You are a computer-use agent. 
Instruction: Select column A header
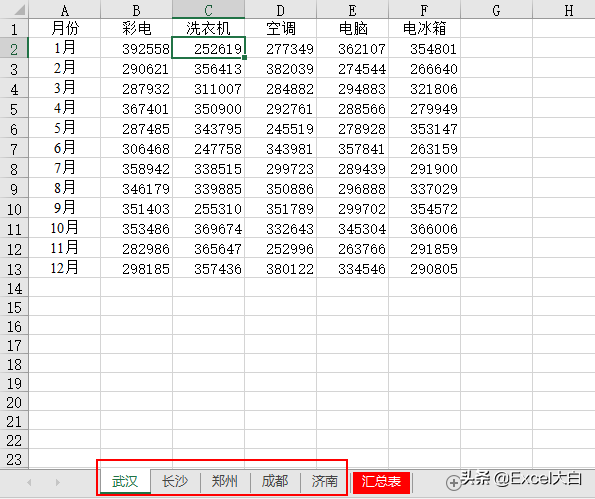pyautogui.click(x=65, y=10)
